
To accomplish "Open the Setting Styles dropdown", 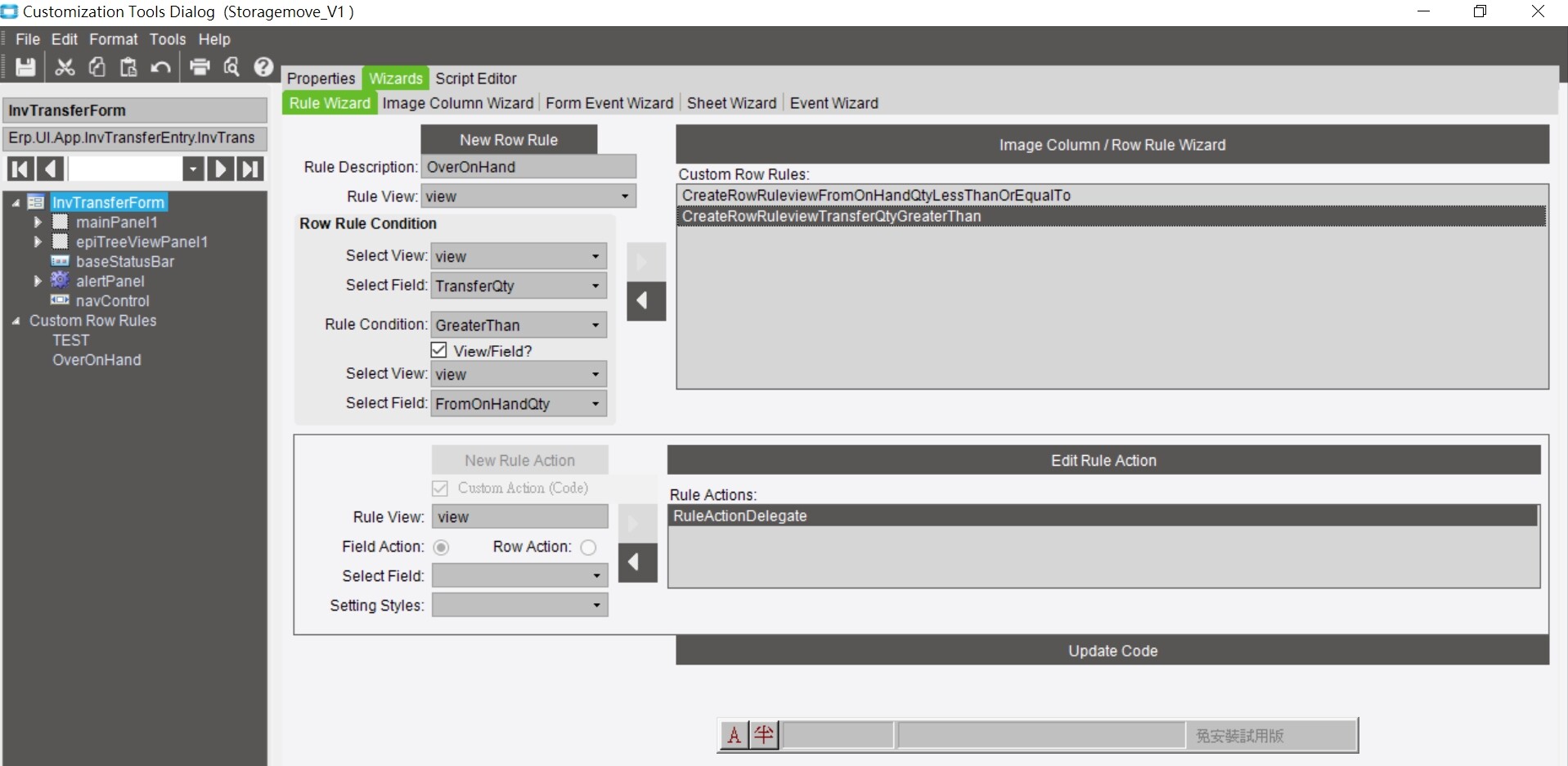I will point(597,606).
